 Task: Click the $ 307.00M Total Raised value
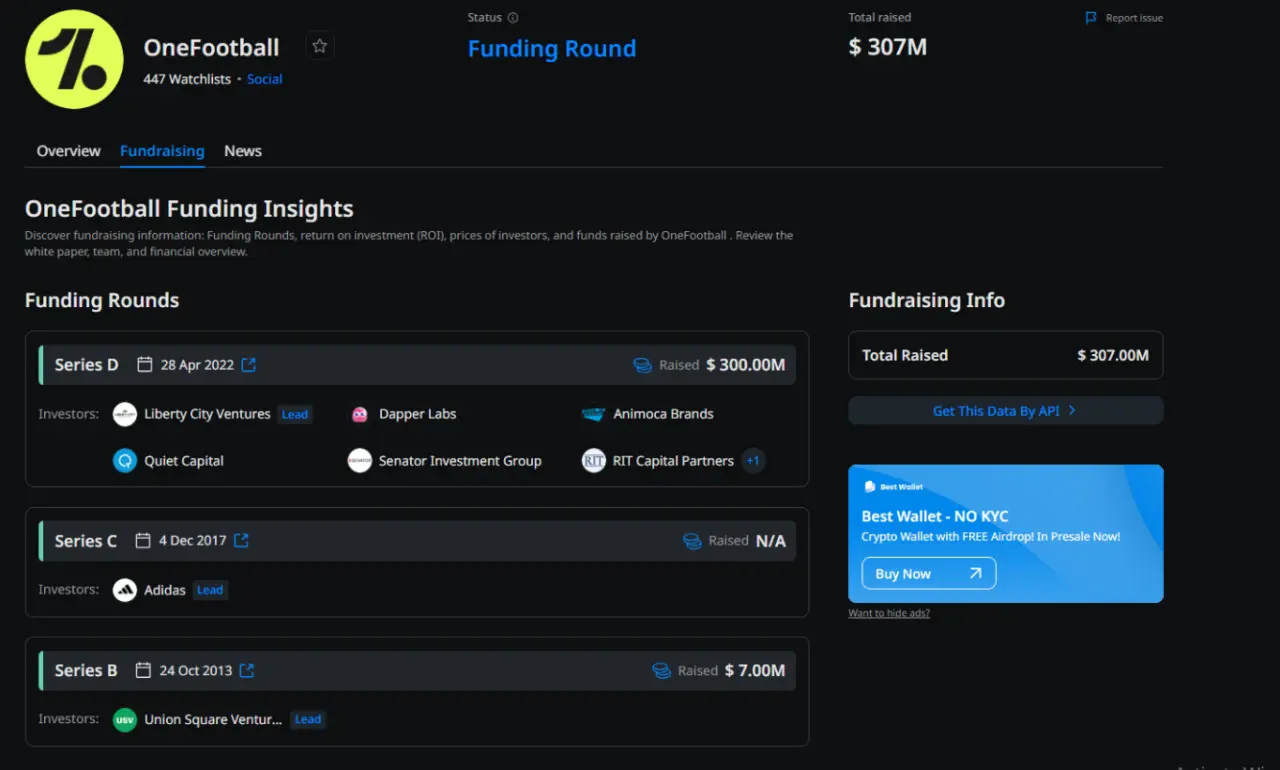click(x=1113, y=355)
